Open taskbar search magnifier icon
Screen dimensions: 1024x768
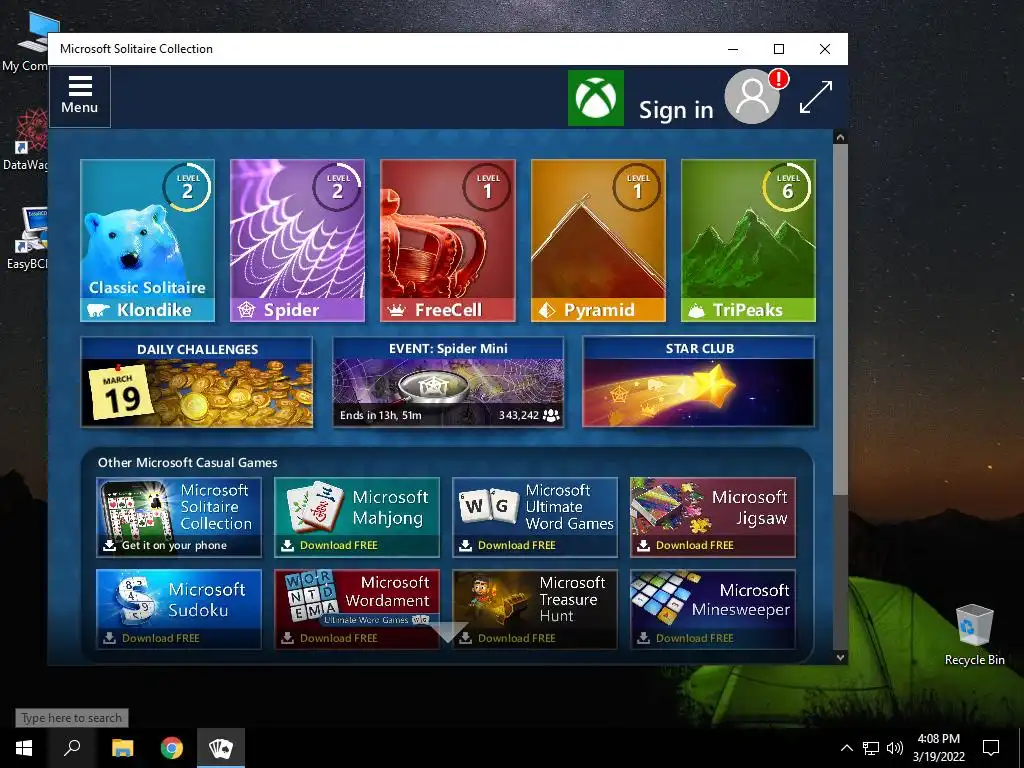pos(72,748)
